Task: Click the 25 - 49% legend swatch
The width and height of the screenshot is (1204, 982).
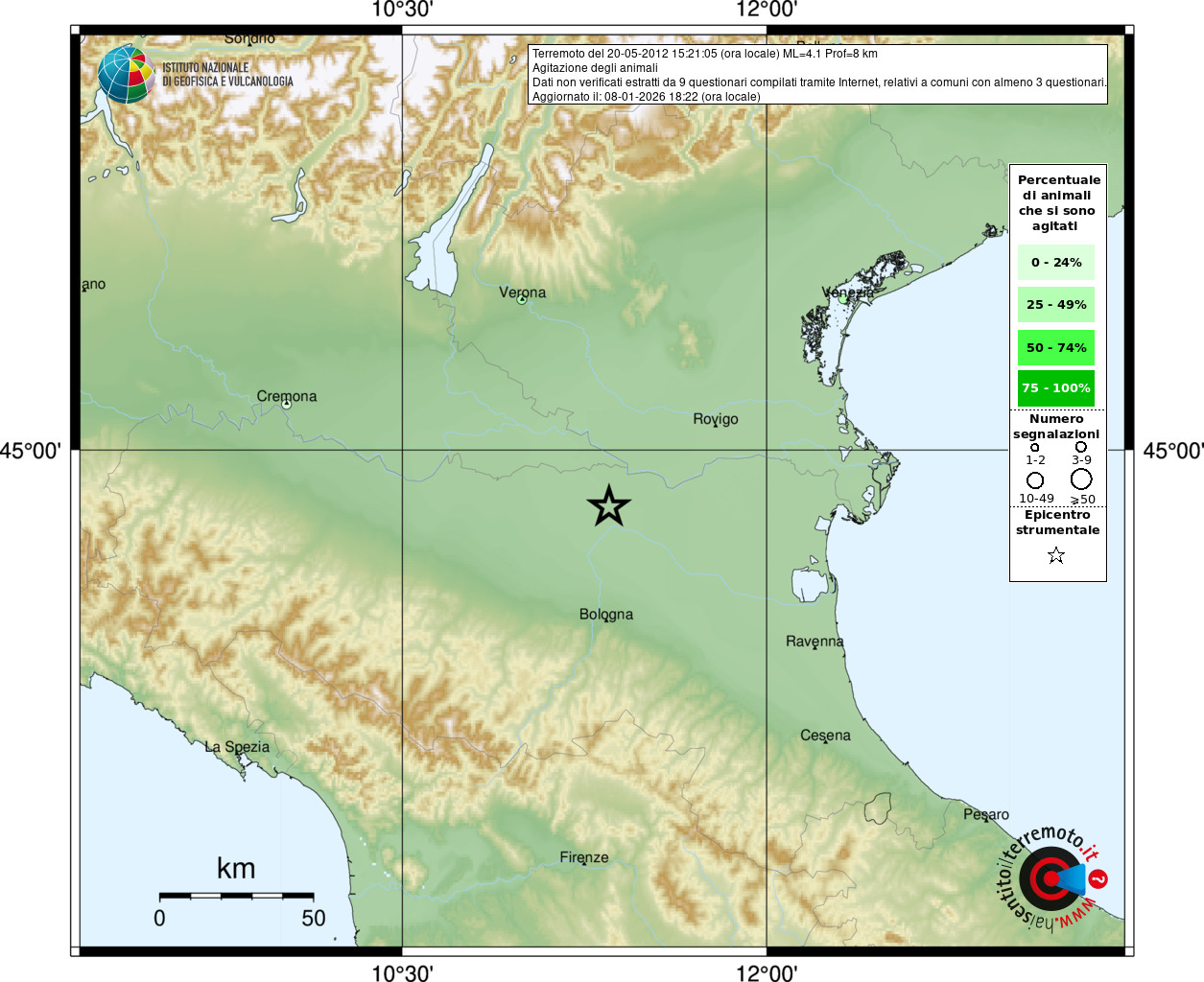Action: pos(1056,305)
